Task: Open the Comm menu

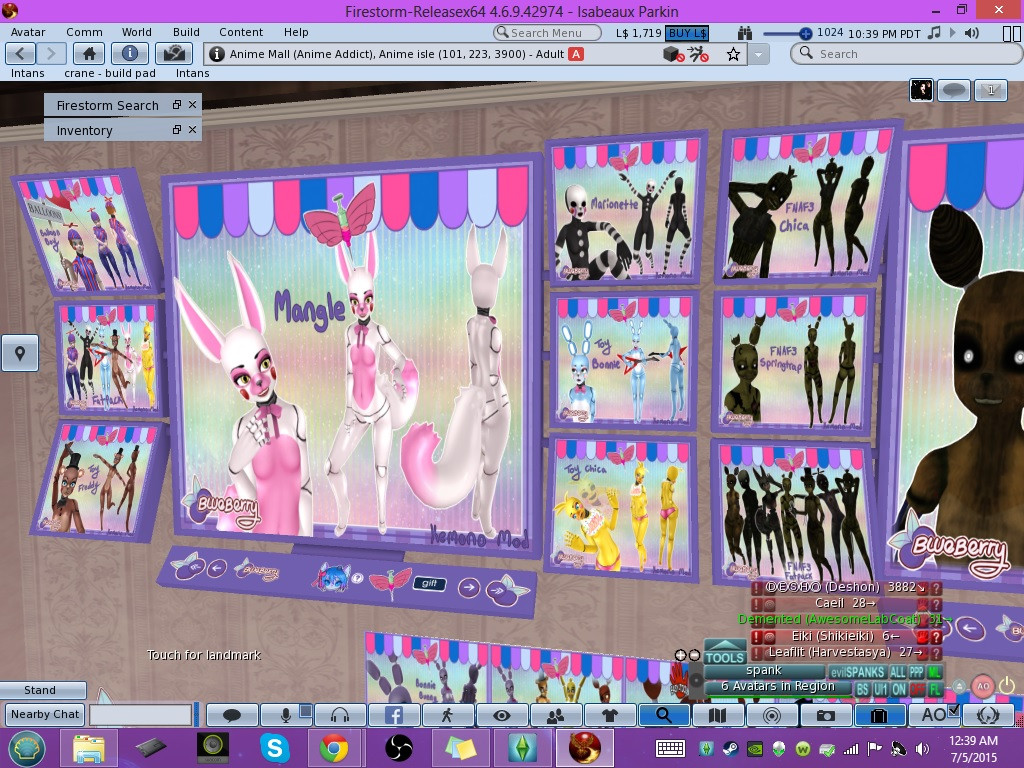Action: 84,32
